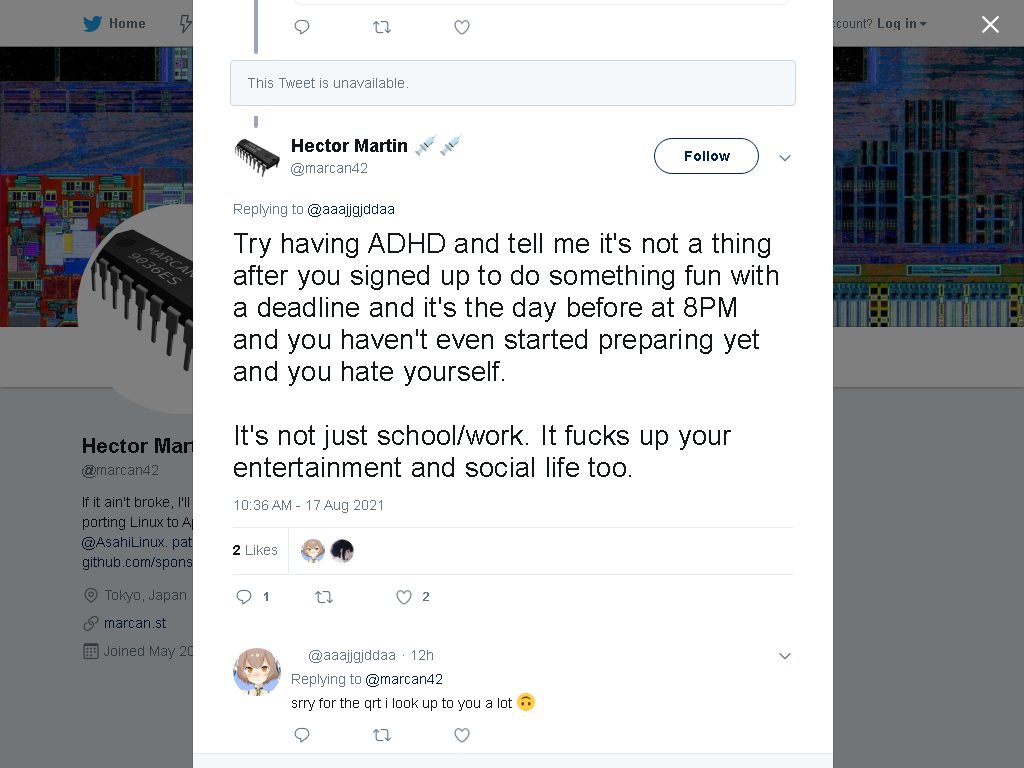Reply to the top tweet above unavailable notice
The width and height of the screenshot is (1024, 768).
point(302,27)
